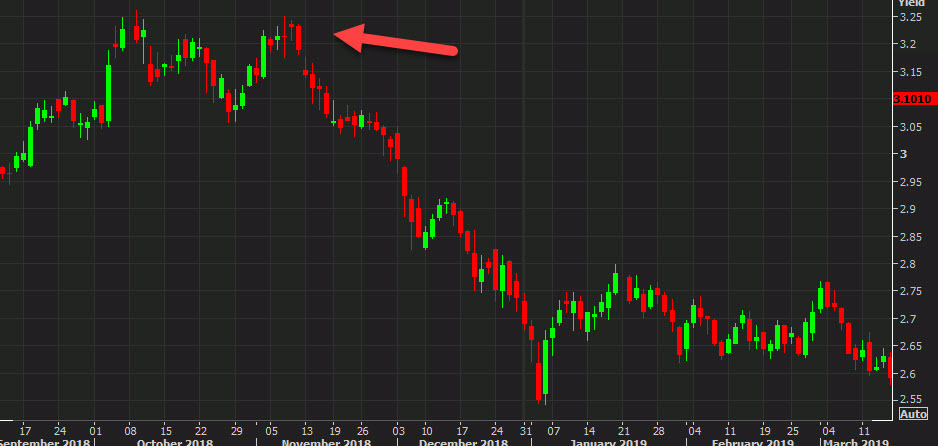Click the 2.6 yield axis label
This screenshot has width=938, height=446.
tap(907, 374)
